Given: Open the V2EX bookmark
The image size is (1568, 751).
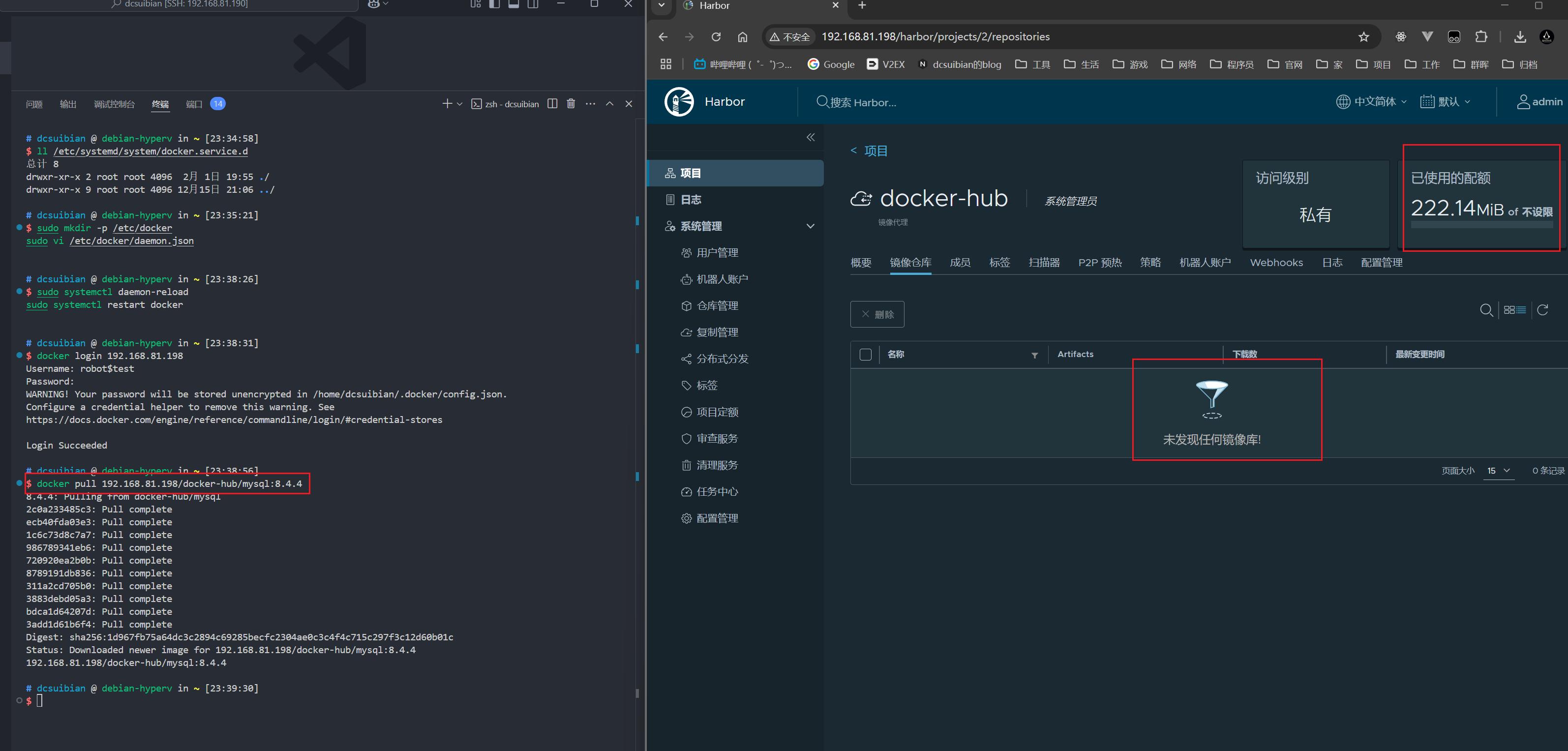Looking at the screenshot, I should pyautogui.click(x=886, y=64).
